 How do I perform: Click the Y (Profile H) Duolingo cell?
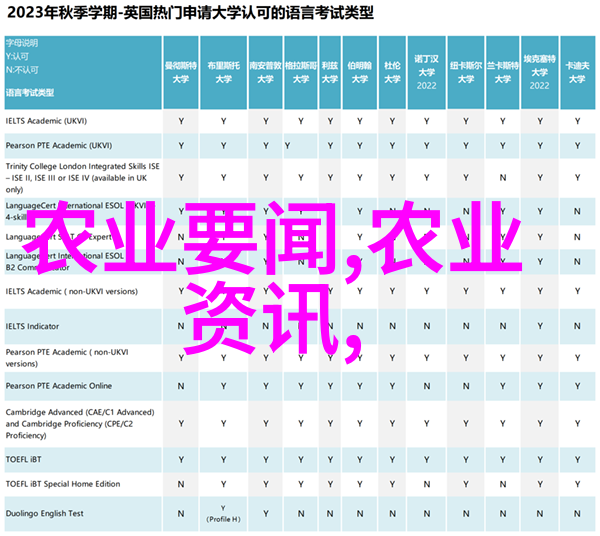[223, 514]
